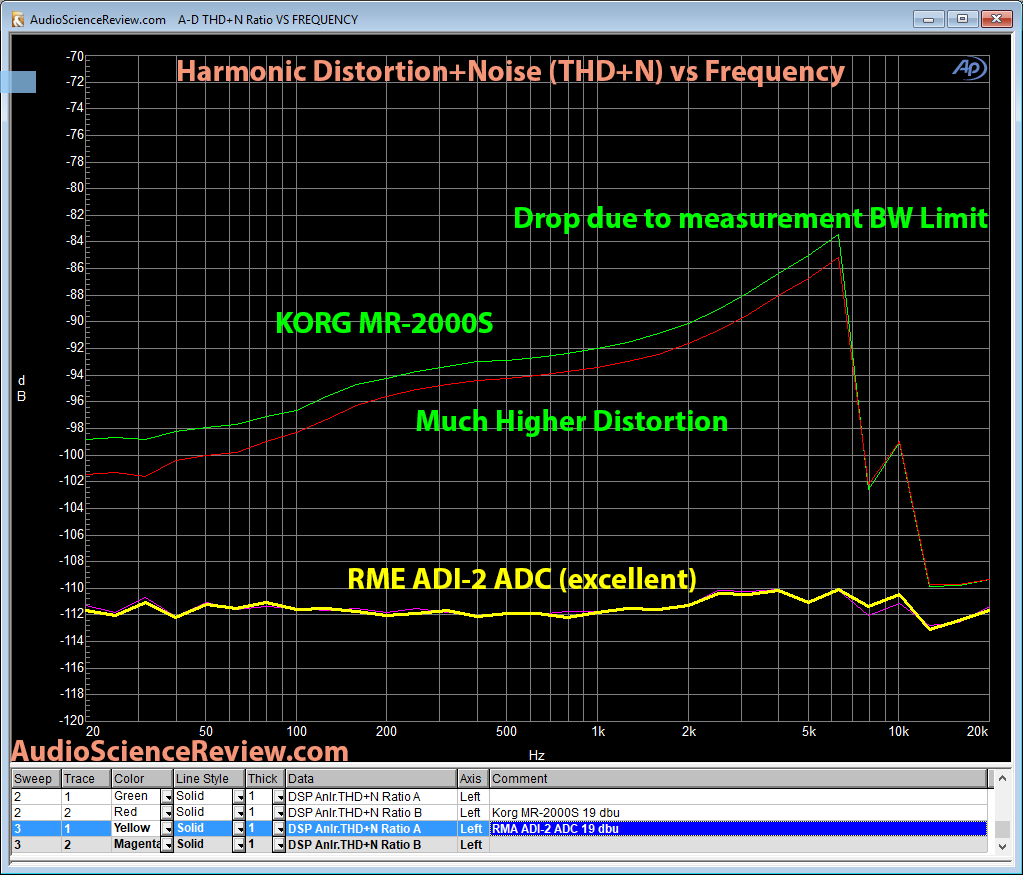
Task: Open Color dropdown for Red trace row
Action: coord(167,812)
